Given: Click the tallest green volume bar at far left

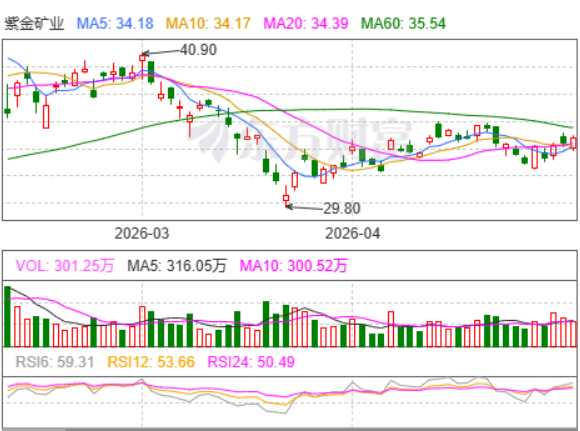Looking at the screenshot, I should (x=7, y=316).
